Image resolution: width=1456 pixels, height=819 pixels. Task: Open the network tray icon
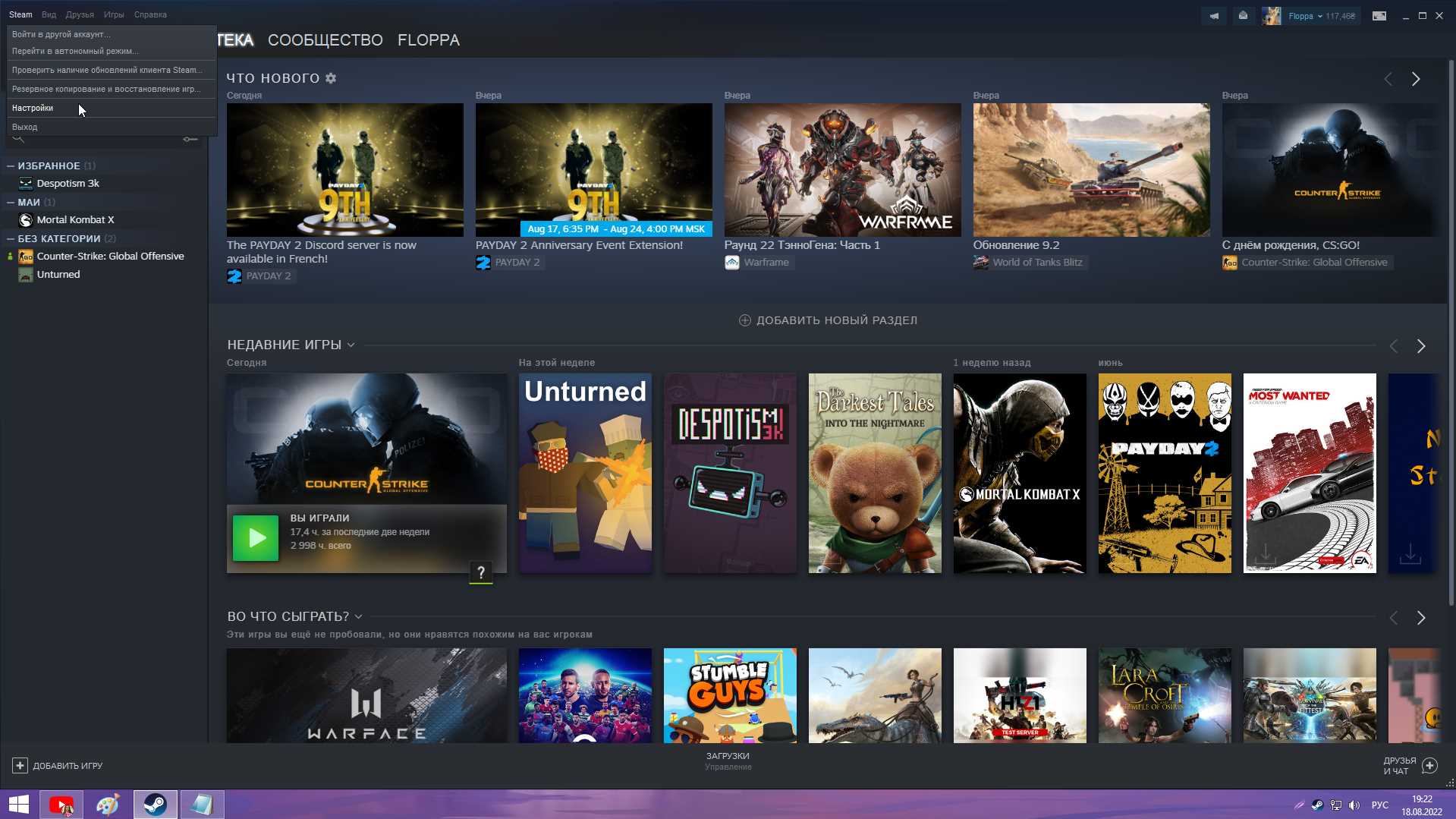(x=1336, y=805)
